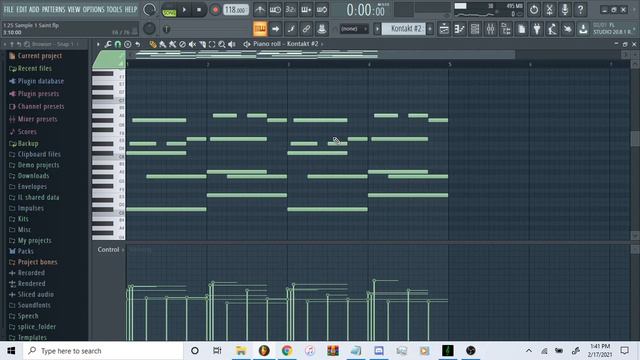
Task: Open the piano roll stamp options
Action: [x=128, y=44]
